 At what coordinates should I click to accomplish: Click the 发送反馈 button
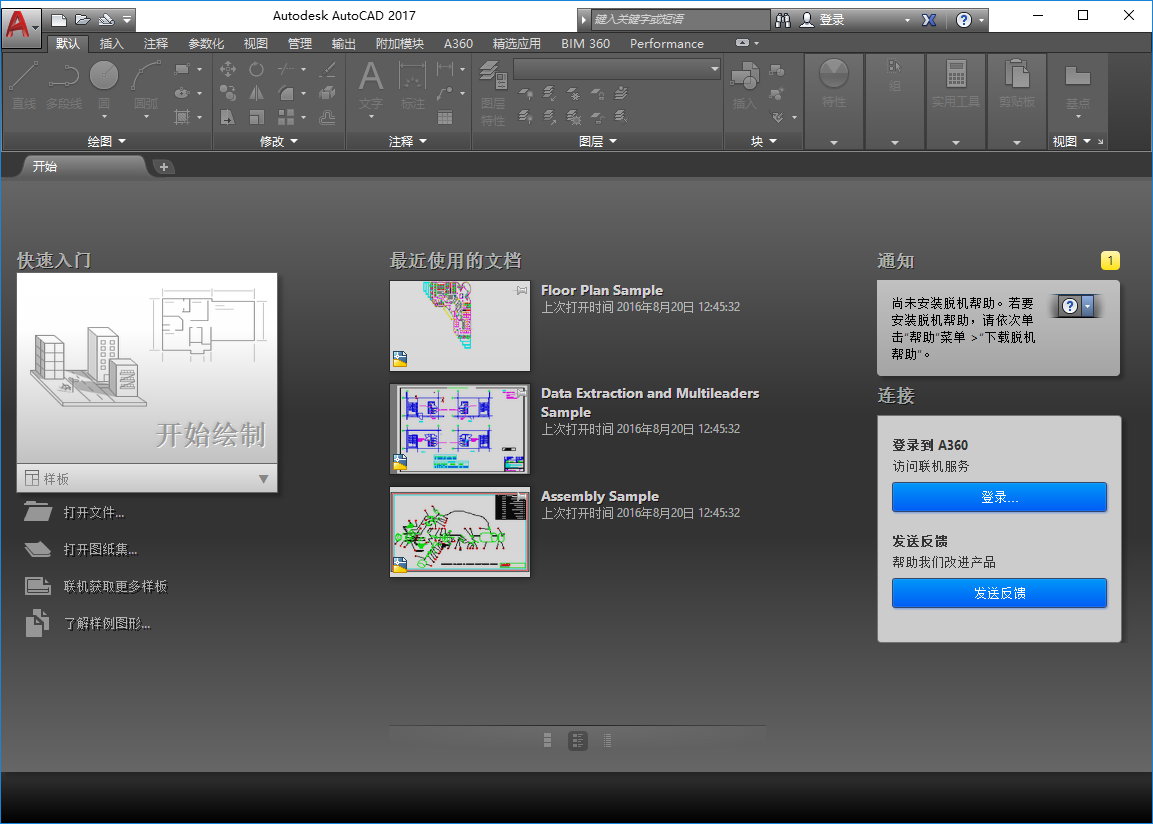[x=999, y=592]
